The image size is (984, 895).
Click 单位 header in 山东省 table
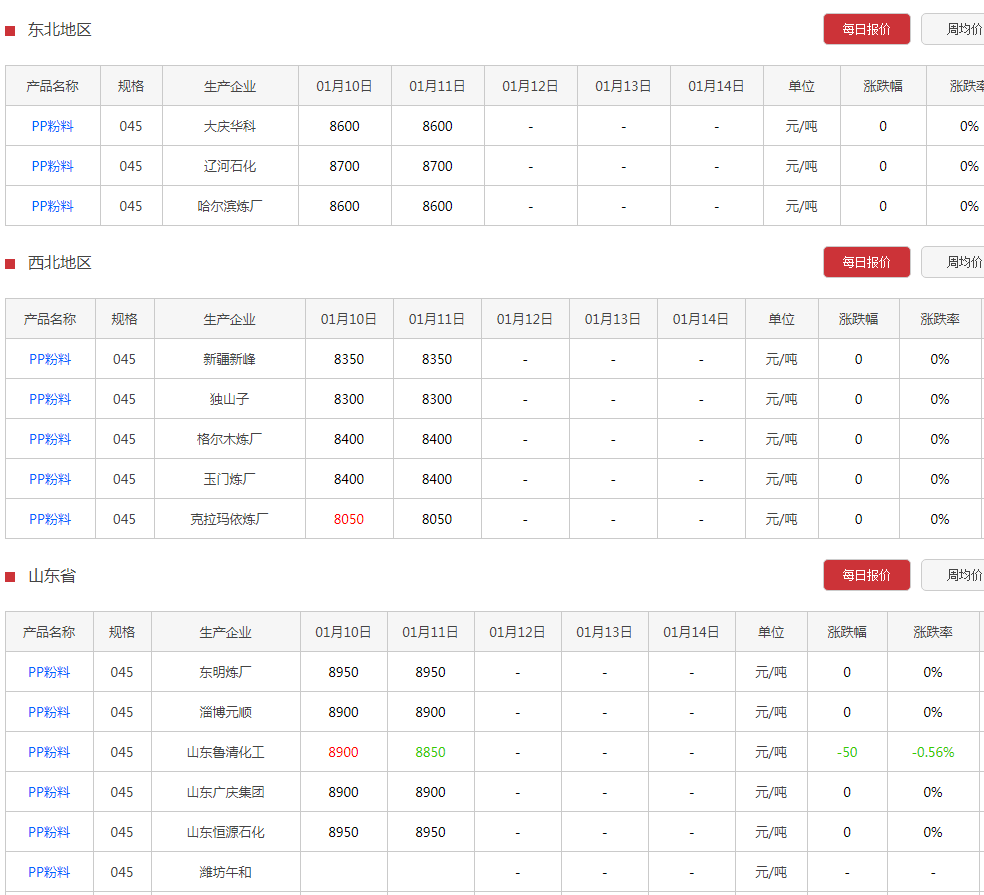coord(771,632)
